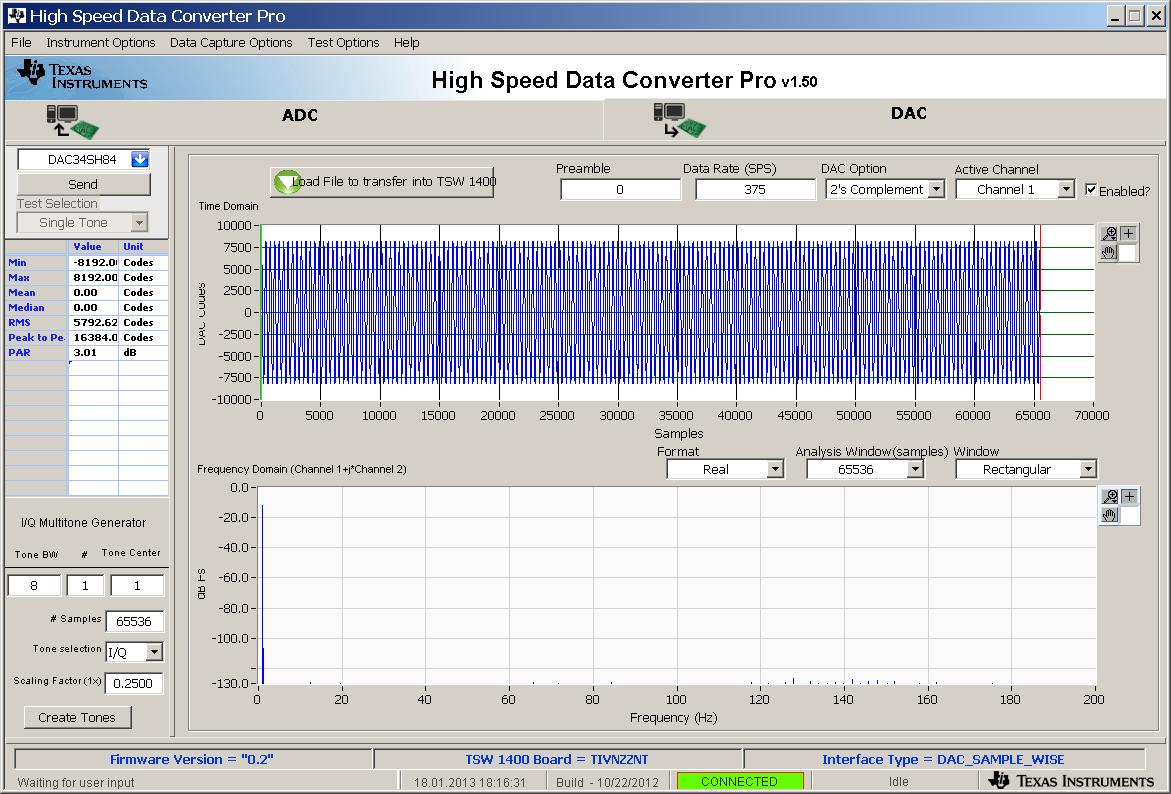The width and height of the screenshot is (1171, 794).
Task: Toggle the Enabled? channel checkbox
Action: [1091, 190]
